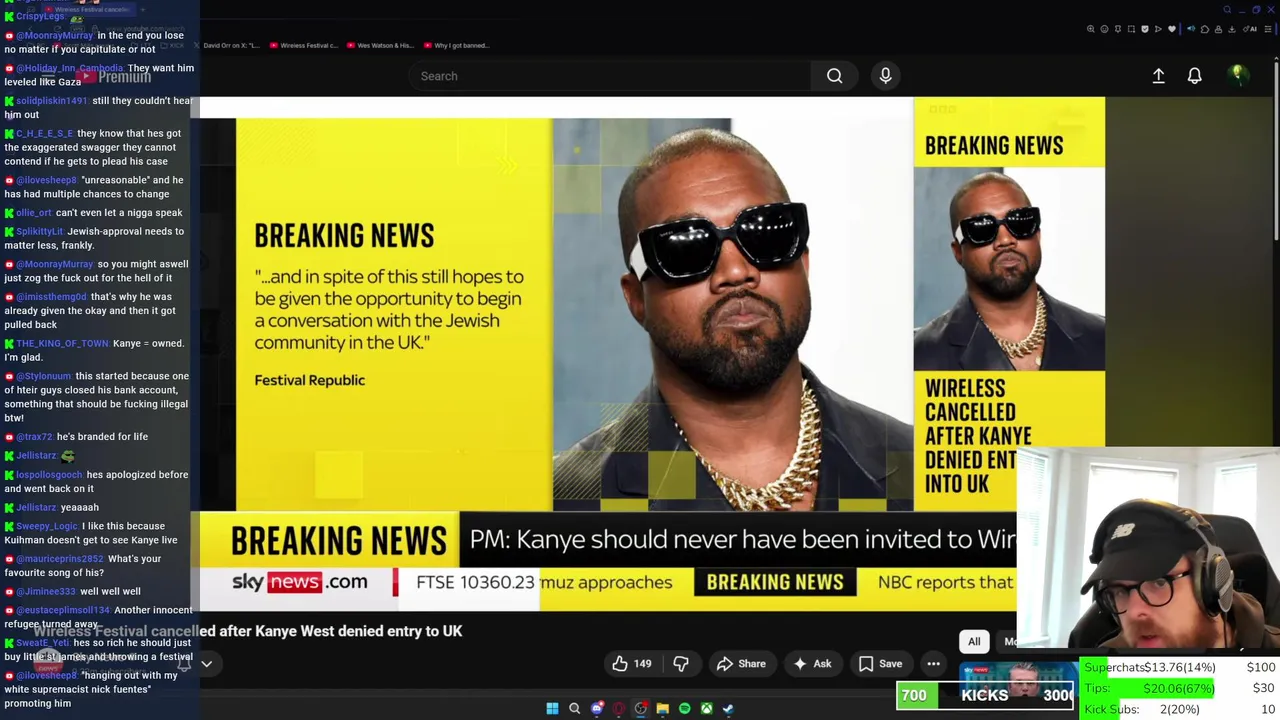Click the video title 'Wireless Festival cancelled after Kanye West denied entry to UK'
The width and height of the screenshot is (1280, 720).
248,631
